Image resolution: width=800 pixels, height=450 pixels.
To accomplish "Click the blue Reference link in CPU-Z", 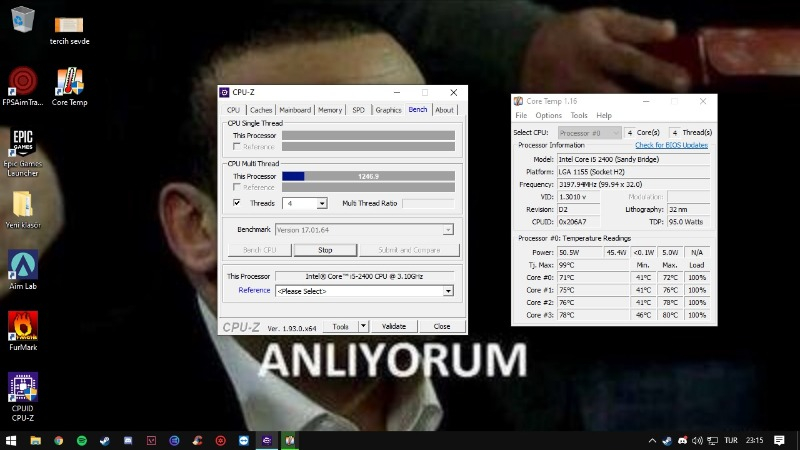I will [x=254, y=290].
